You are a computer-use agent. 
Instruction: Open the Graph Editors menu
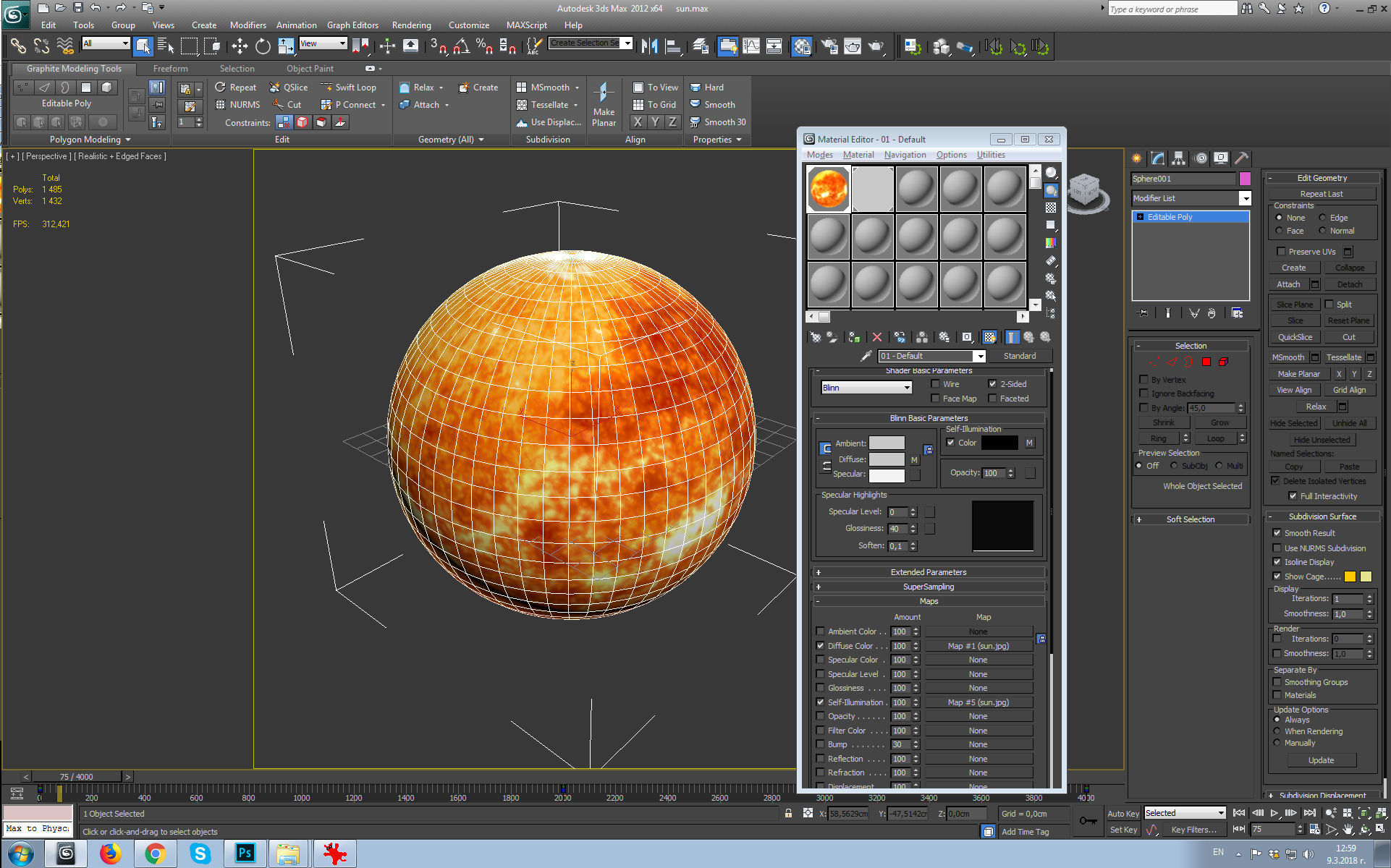click(352, 25)
